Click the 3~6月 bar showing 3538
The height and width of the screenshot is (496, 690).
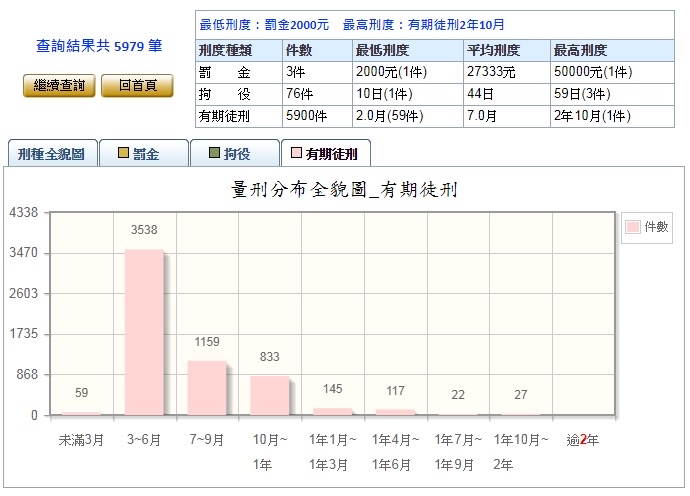point(144,332)
